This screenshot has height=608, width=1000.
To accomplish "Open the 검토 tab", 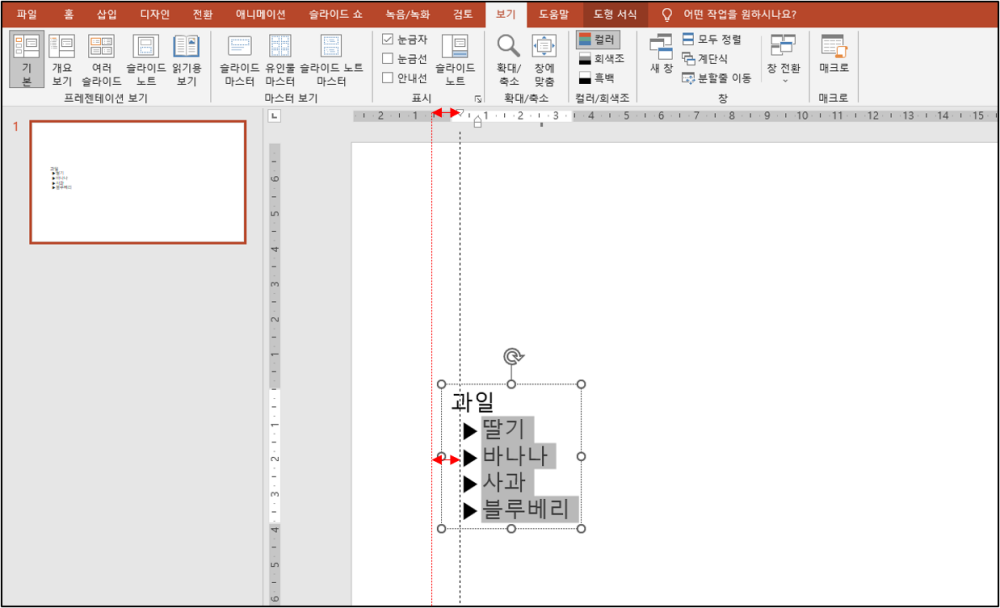I will 462,14.
